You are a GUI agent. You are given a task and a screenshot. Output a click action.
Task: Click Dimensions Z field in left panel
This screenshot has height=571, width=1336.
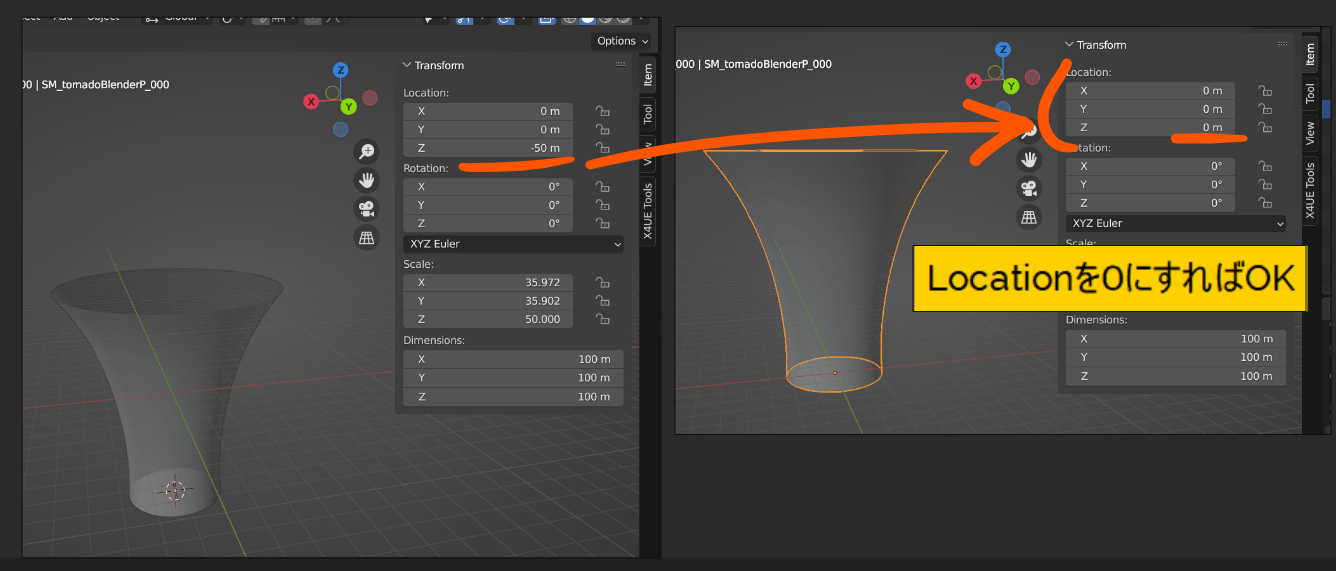click(x=513, y=396)
